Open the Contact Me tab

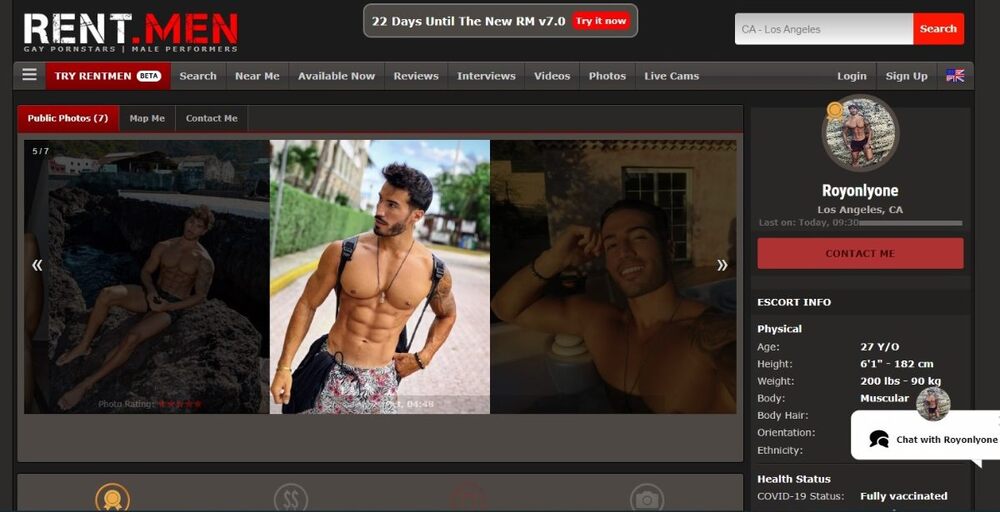211,118
